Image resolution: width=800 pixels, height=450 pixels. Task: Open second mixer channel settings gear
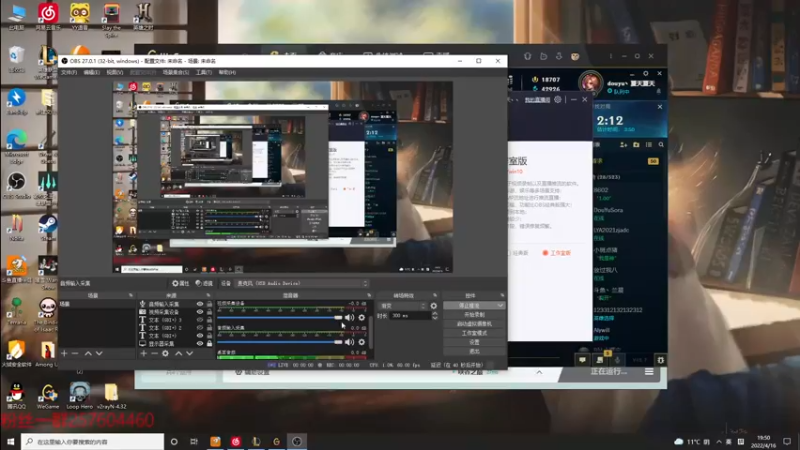pyautogui.click(x=362, y=342)
